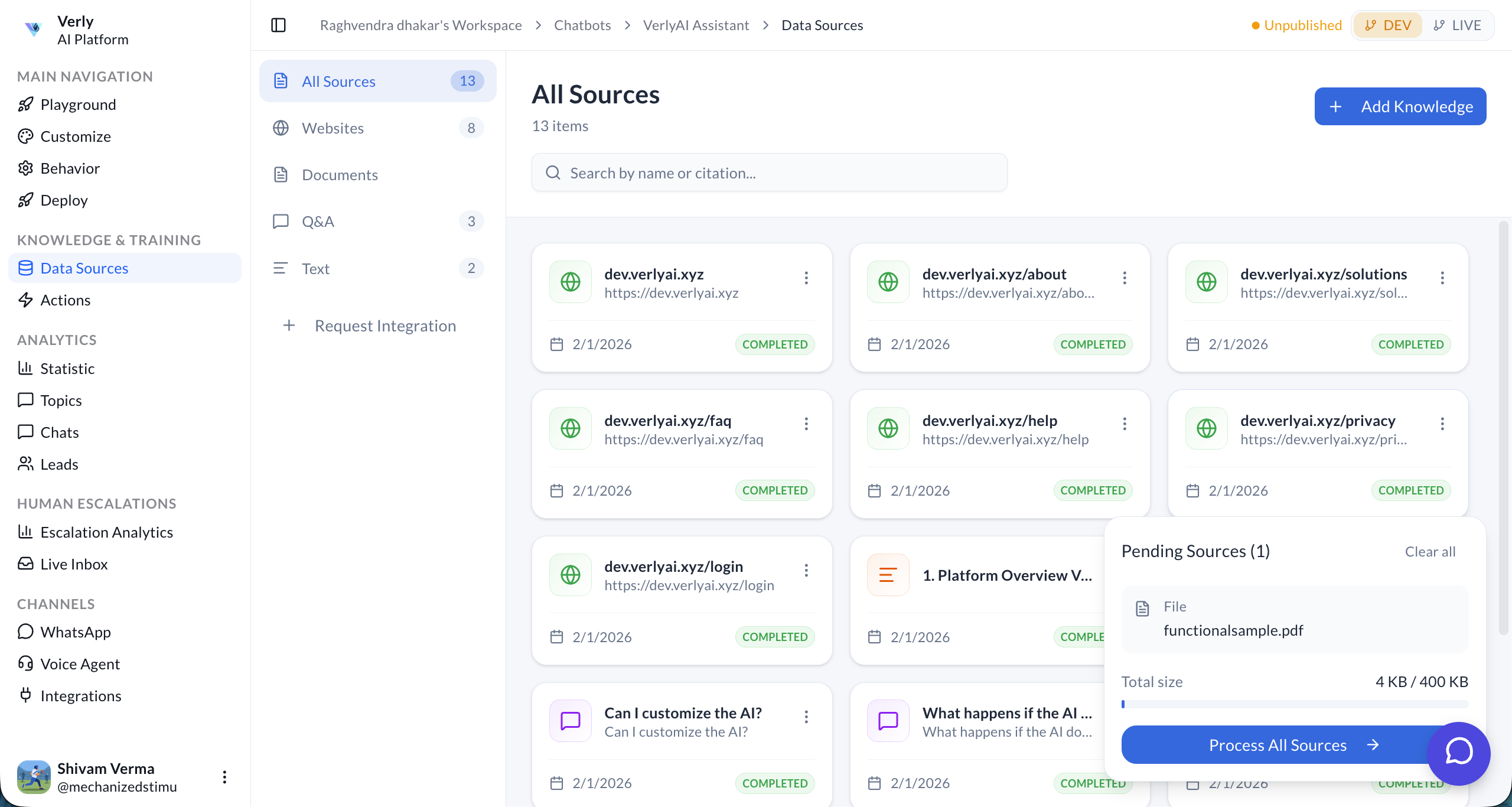The width and height of the screenshot is (1512, 807).
Task: Open the floating chat bubble widget
Action: [1458, 753]
